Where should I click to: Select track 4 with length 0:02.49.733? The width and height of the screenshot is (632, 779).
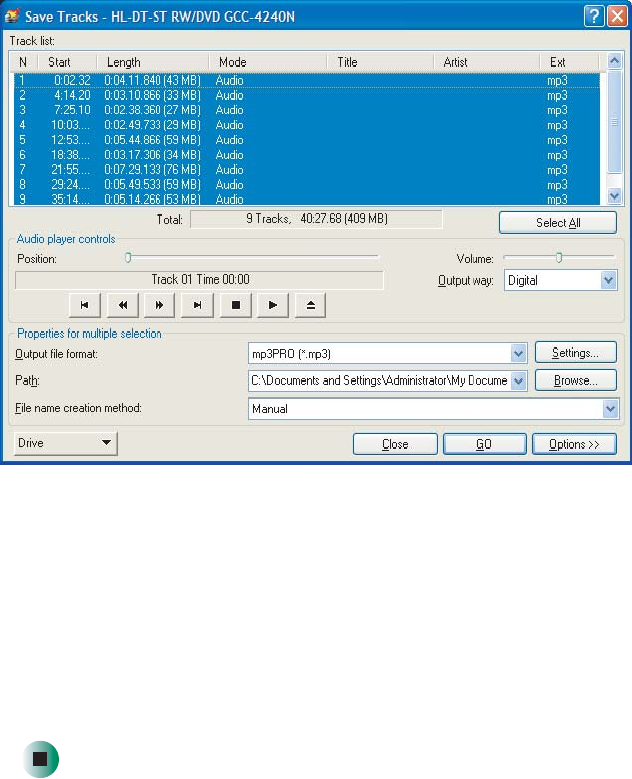point(307,125)
